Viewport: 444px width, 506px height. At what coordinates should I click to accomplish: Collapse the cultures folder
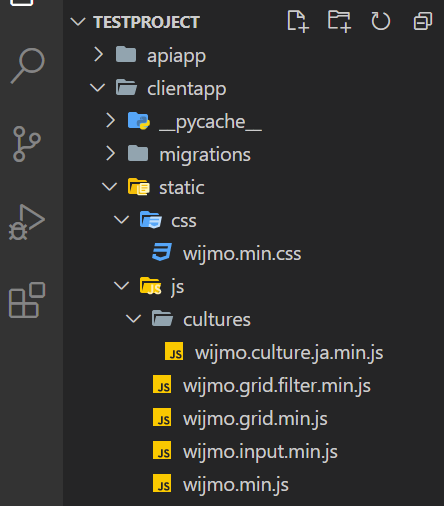pyautogui.click(x=134, y=319)
